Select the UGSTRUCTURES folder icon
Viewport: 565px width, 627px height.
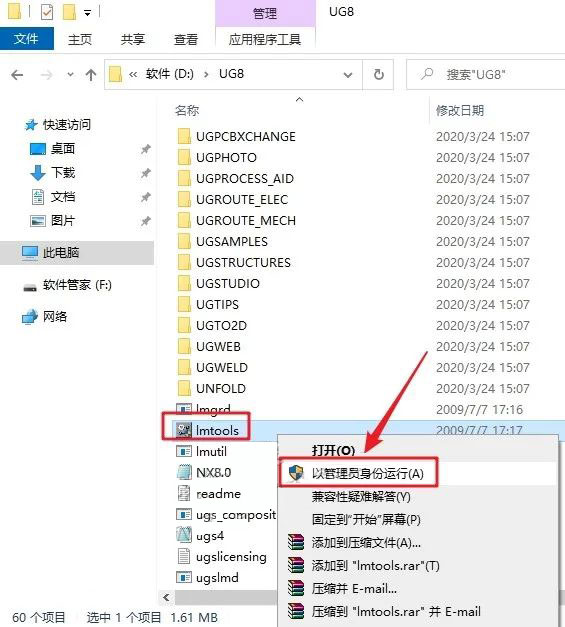coord(184,262)
